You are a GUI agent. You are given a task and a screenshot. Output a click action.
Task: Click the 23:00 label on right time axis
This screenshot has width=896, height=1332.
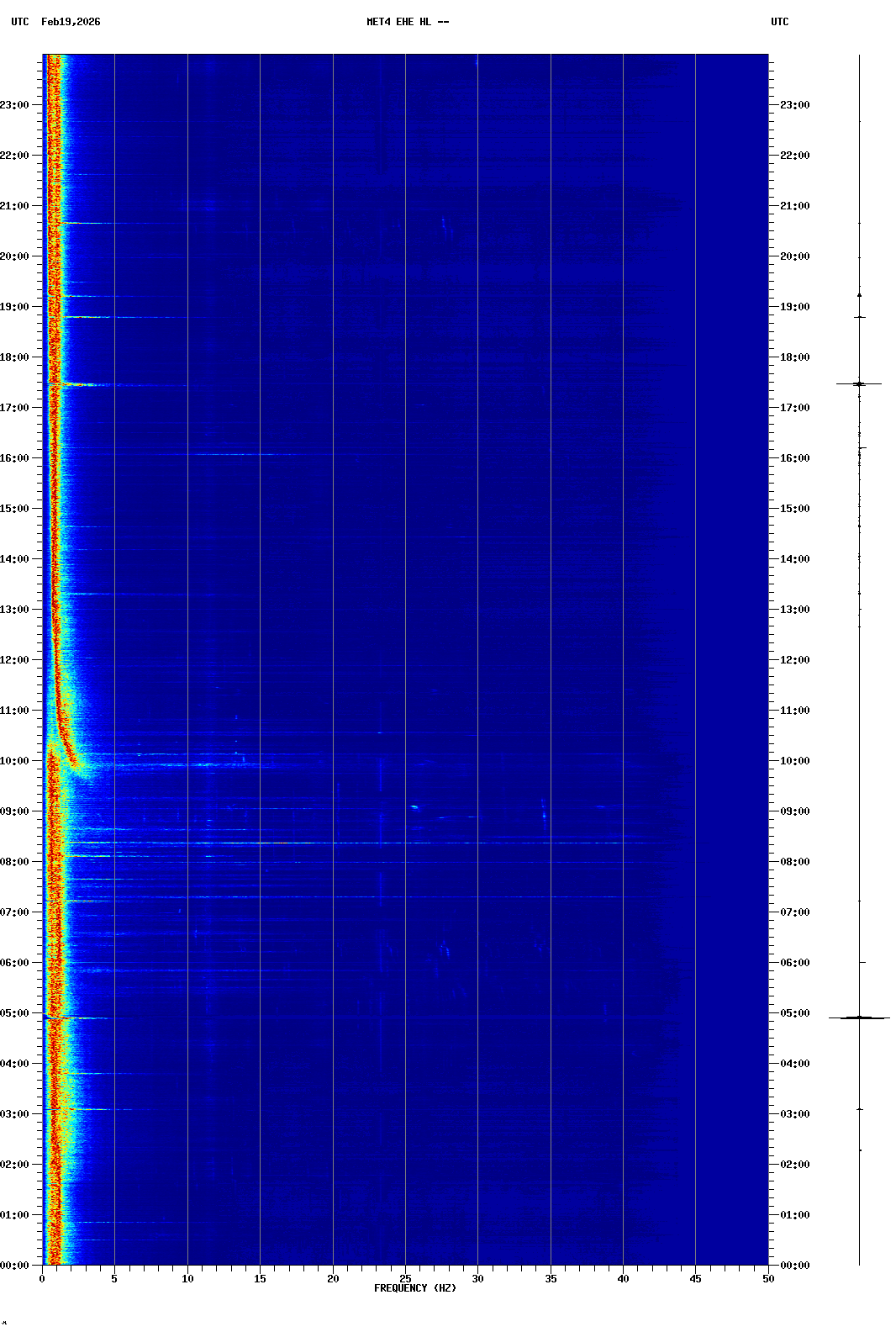[794, 105]
